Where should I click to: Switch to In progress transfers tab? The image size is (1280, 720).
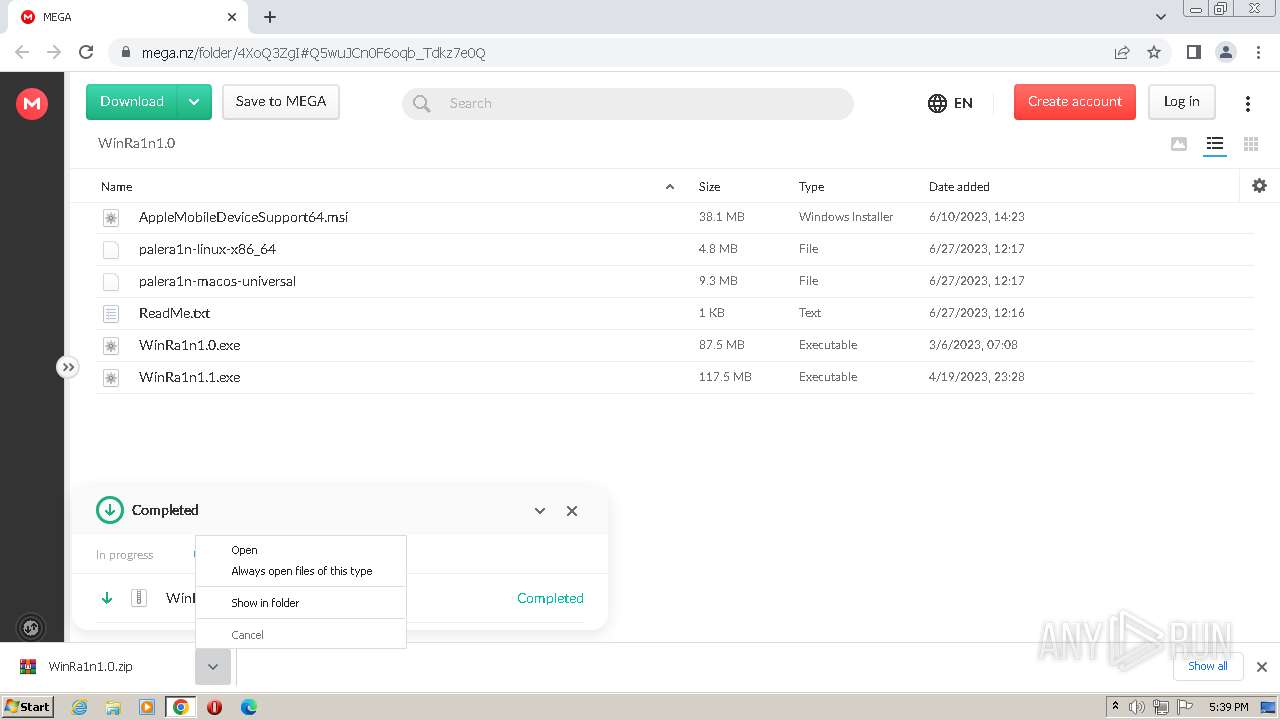[125, 555]
